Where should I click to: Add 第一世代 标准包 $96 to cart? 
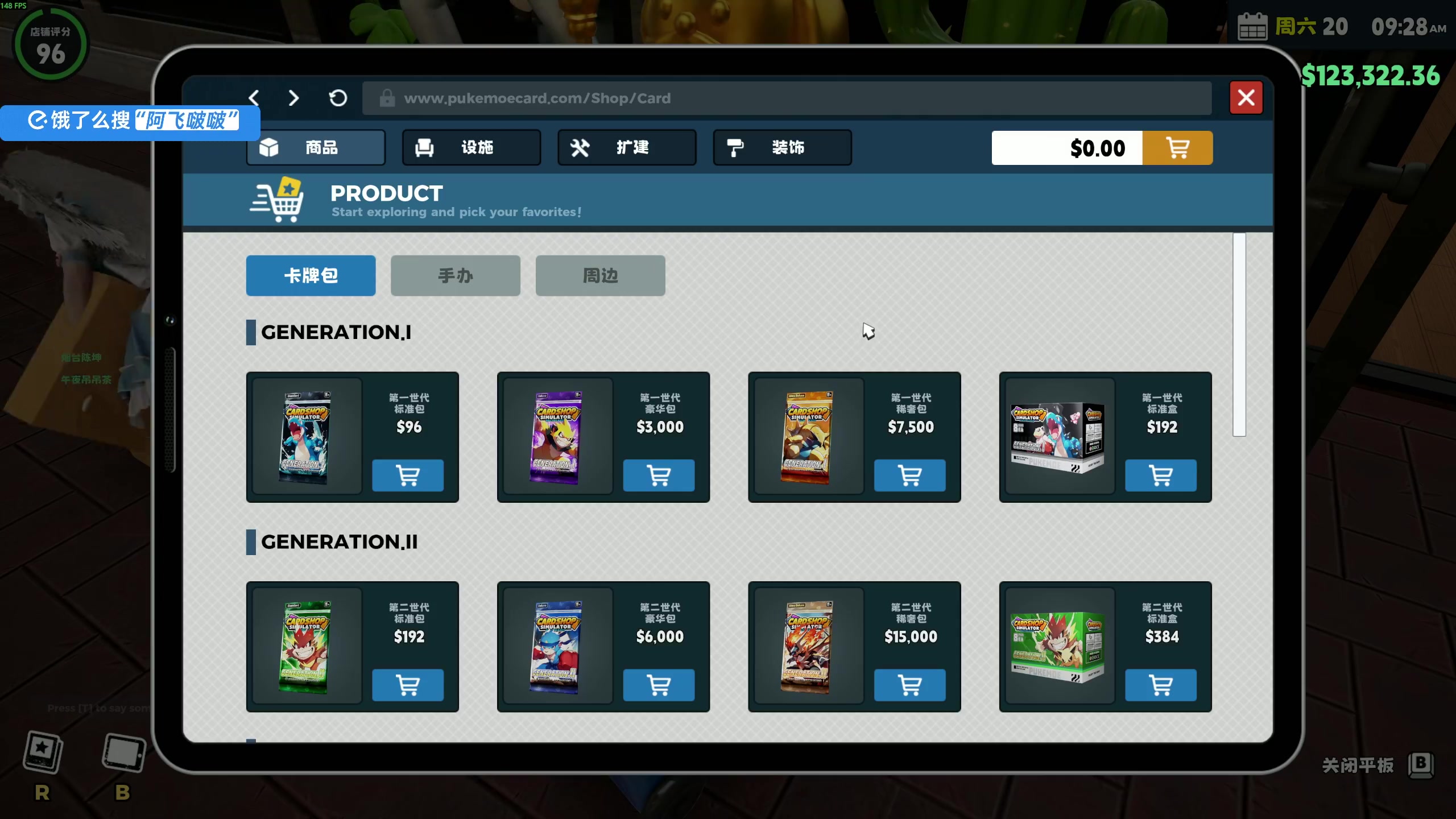(x=408, y=475)
